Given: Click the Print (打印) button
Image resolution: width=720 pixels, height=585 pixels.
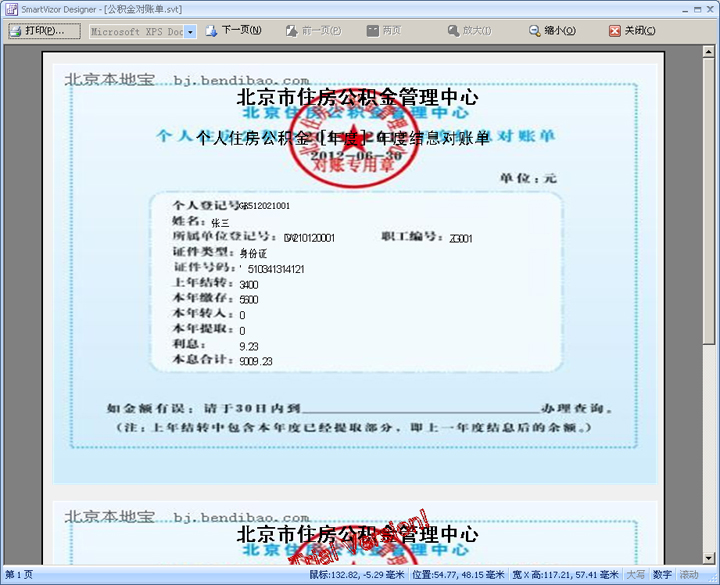Looking at the screenshot, I should (x=44, y=31).
